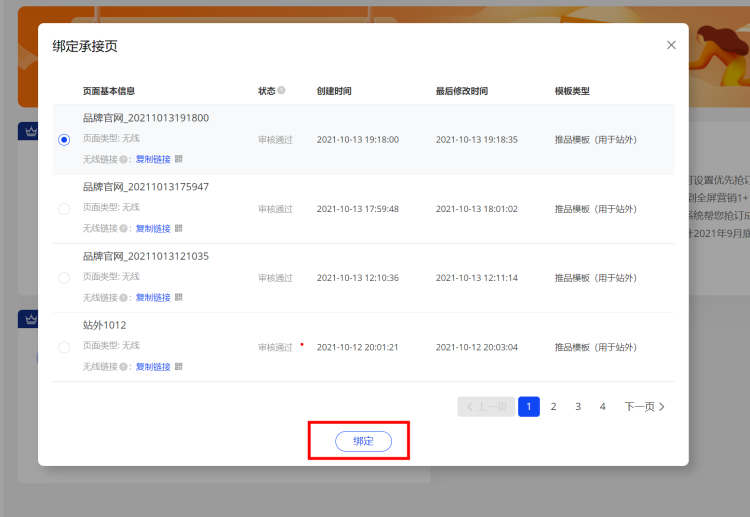Image resolution: width=750 pixels, height=517 pixels.
Task: Copy link via 复制链接 for 品牌官网_20211013191800
Action: [153, 159]
